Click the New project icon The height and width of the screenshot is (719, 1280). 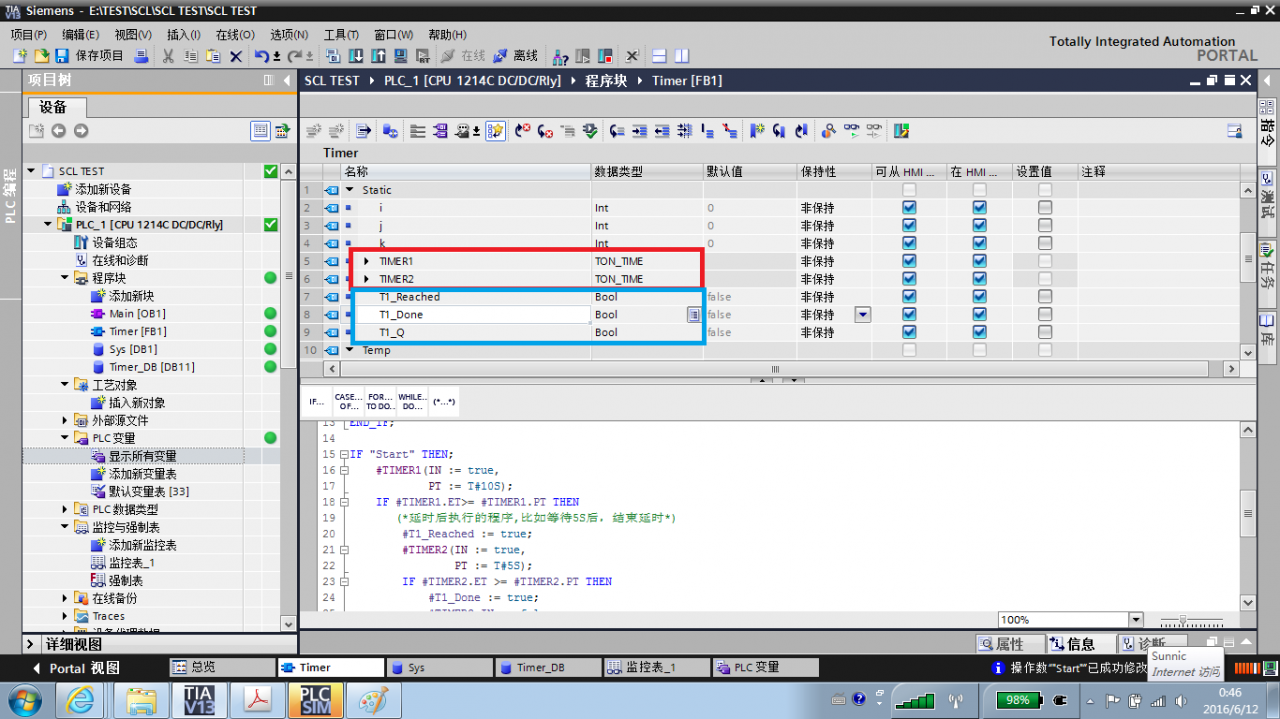pyautogui.click(x=19, y=56)
